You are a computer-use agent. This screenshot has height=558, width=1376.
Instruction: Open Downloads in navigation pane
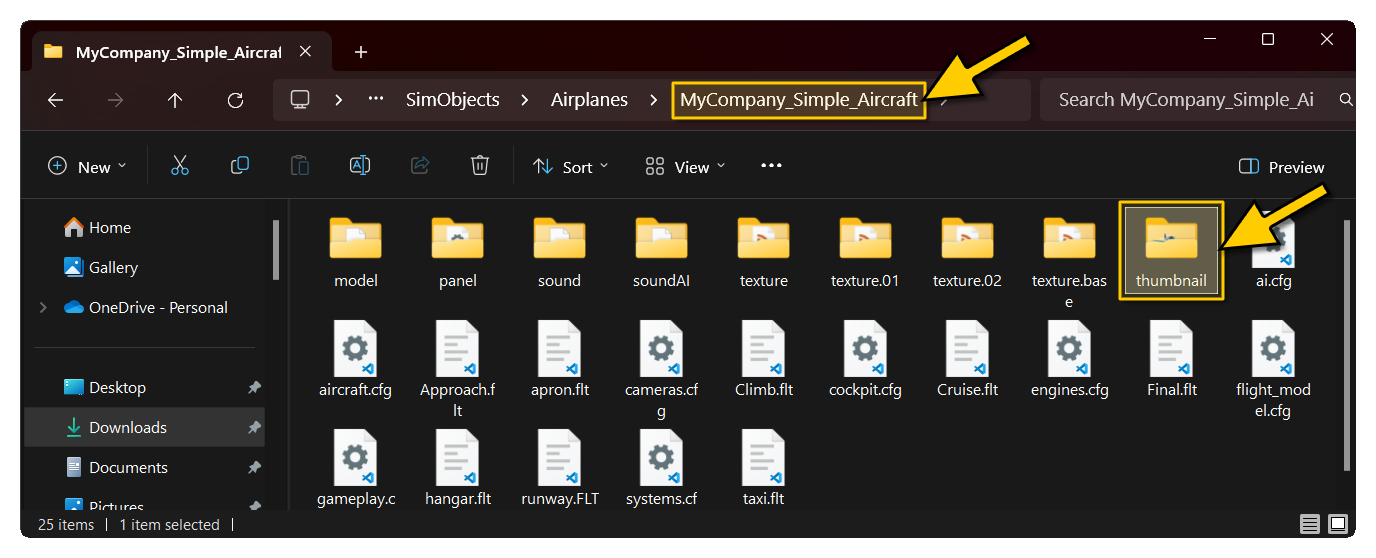(115, 427)
